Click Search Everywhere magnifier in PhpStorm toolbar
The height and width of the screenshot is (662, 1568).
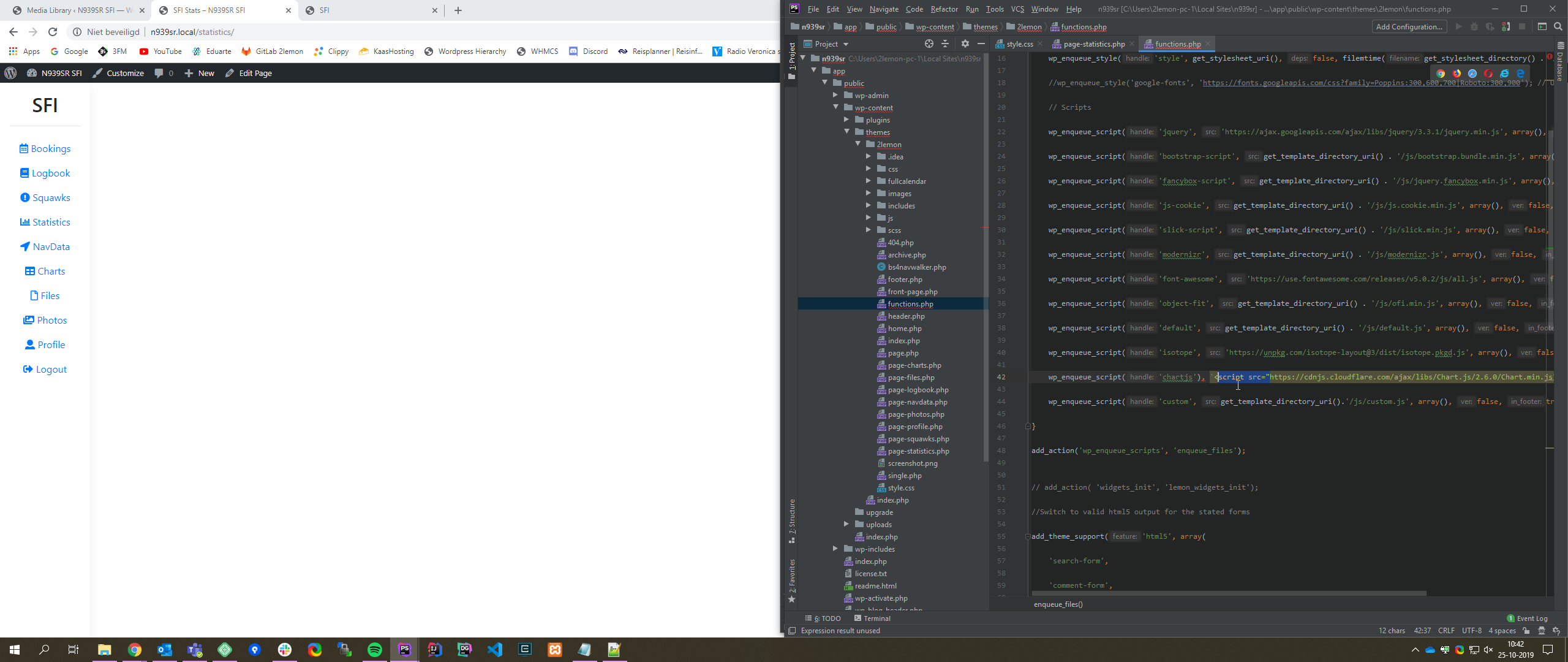tap(1558, 26)
